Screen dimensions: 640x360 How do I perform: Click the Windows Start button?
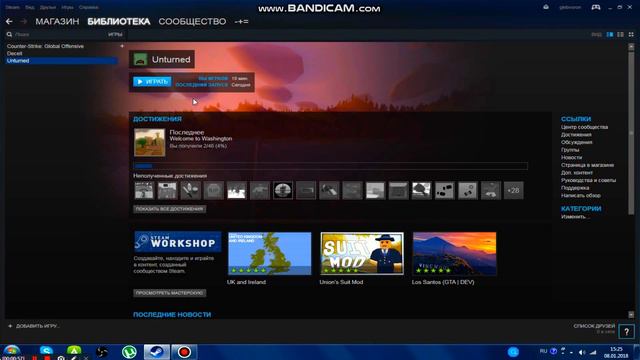(11, 350)
